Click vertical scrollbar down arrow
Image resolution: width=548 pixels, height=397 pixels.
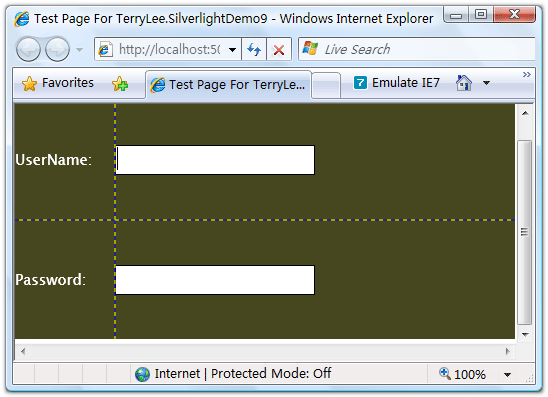(x=525, y=334)
